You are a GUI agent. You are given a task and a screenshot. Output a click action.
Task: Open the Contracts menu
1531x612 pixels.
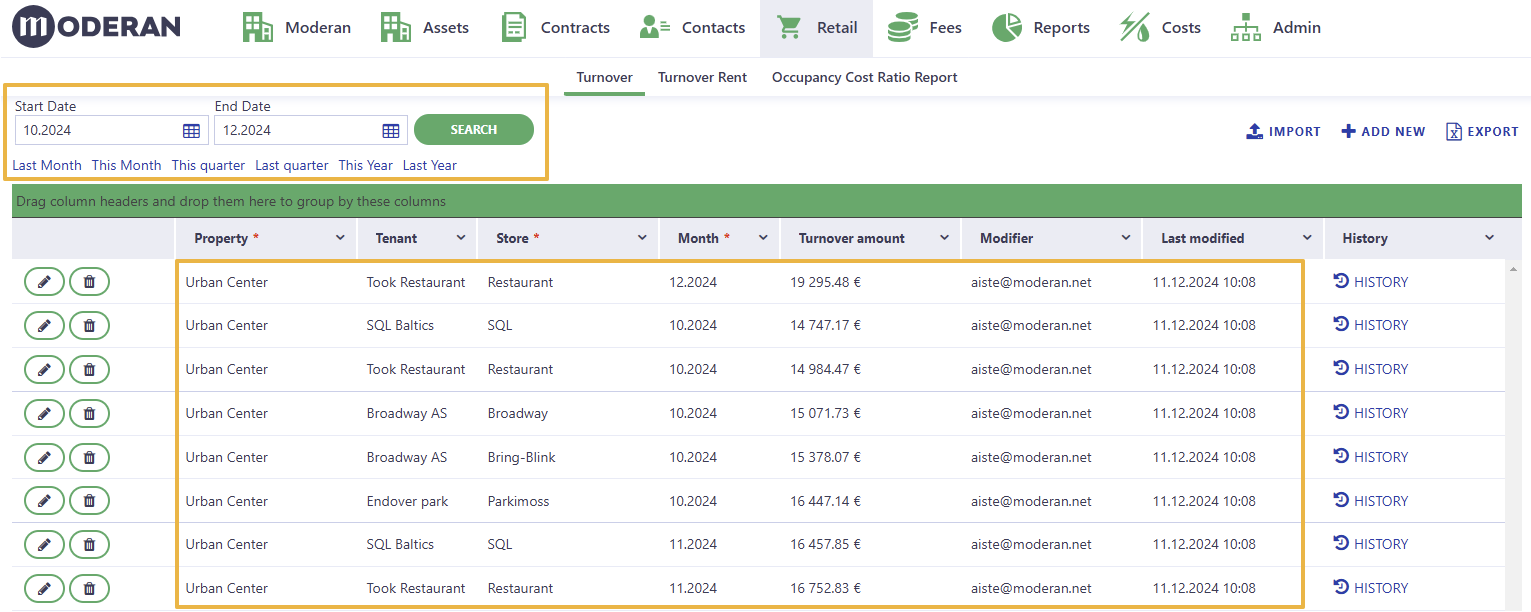(555, 28)
